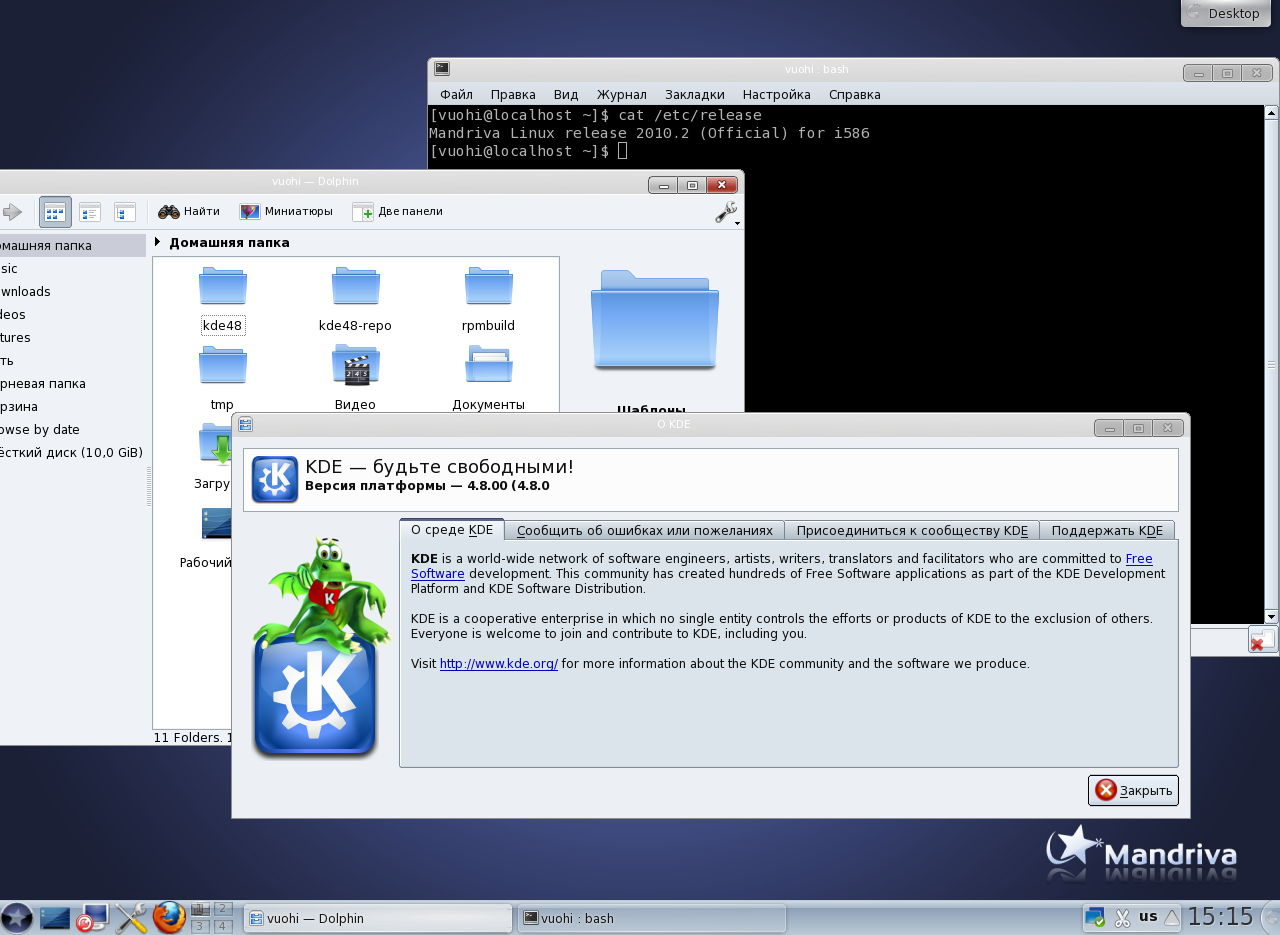Switch Dolphin to the compact view mode
This screenshot has width=1280, height=935.
tap(90, 212)
